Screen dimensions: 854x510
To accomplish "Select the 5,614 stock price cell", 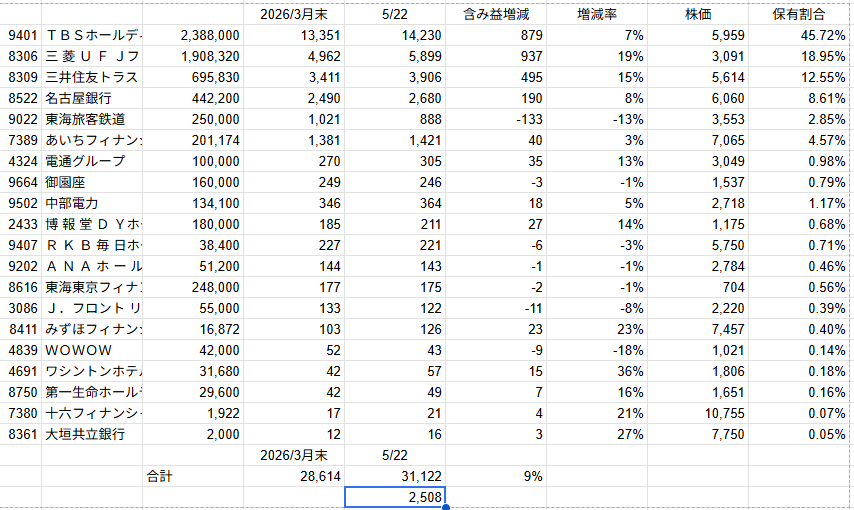I will point(698,77).
